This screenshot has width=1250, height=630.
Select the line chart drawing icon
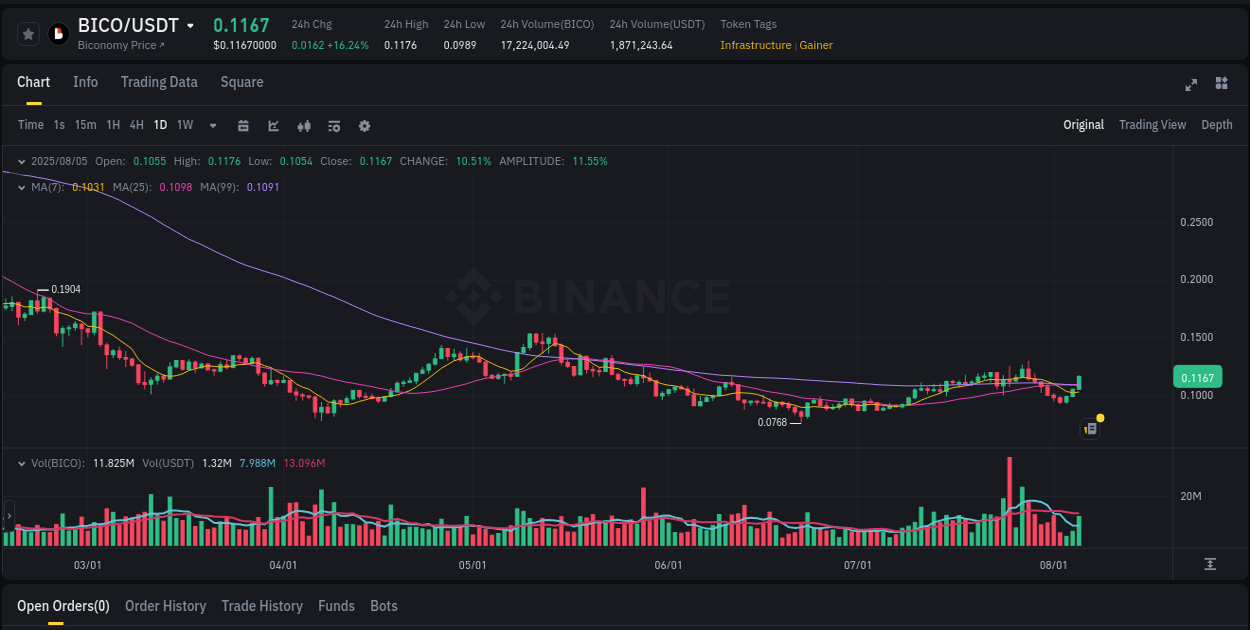(x=273, y=126)
